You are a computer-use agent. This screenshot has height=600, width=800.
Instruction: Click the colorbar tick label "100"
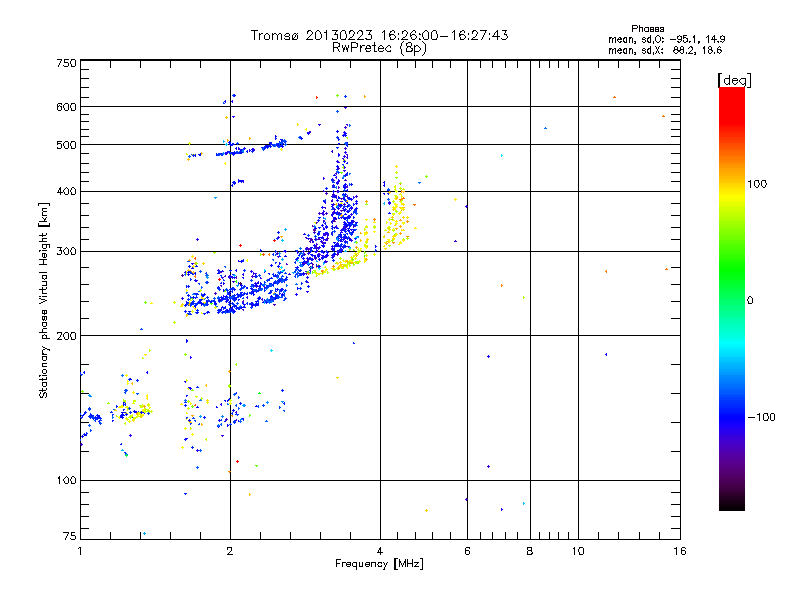[x=757, y=184]
